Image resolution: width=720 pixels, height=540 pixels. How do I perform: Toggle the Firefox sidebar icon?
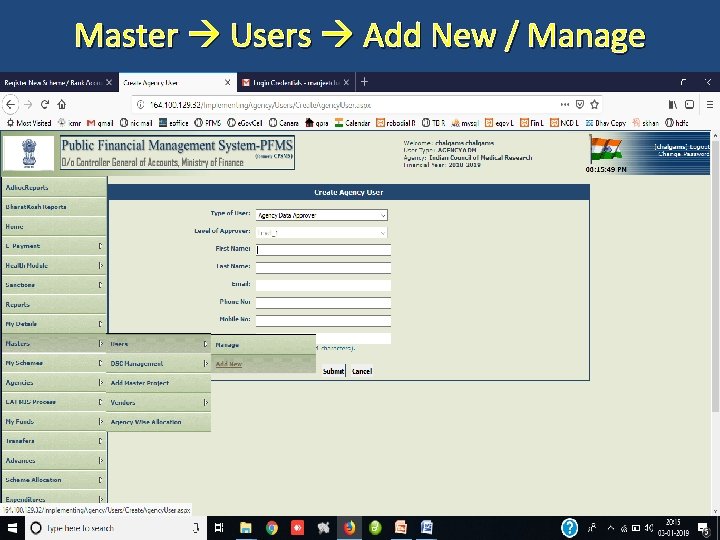[689, 105]
